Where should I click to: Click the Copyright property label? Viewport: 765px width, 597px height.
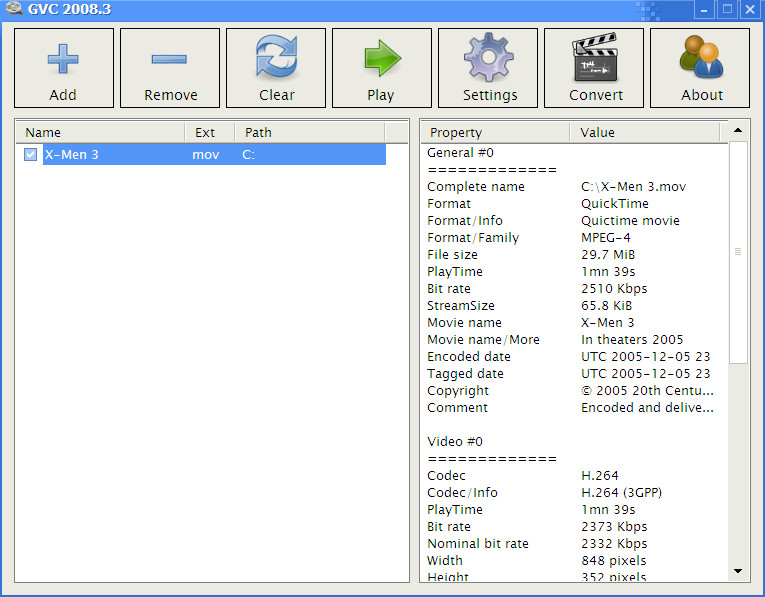(458, 391)
